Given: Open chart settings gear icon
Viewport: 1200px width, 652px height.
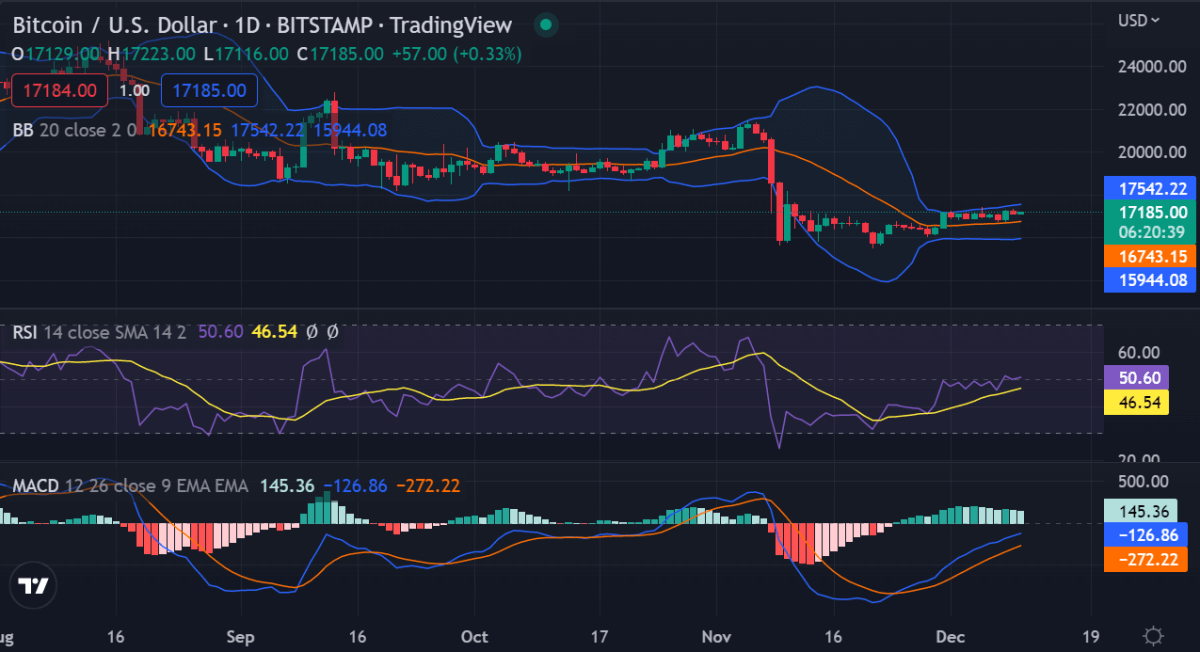Looking at the screenshot, I should (1153, 635).
